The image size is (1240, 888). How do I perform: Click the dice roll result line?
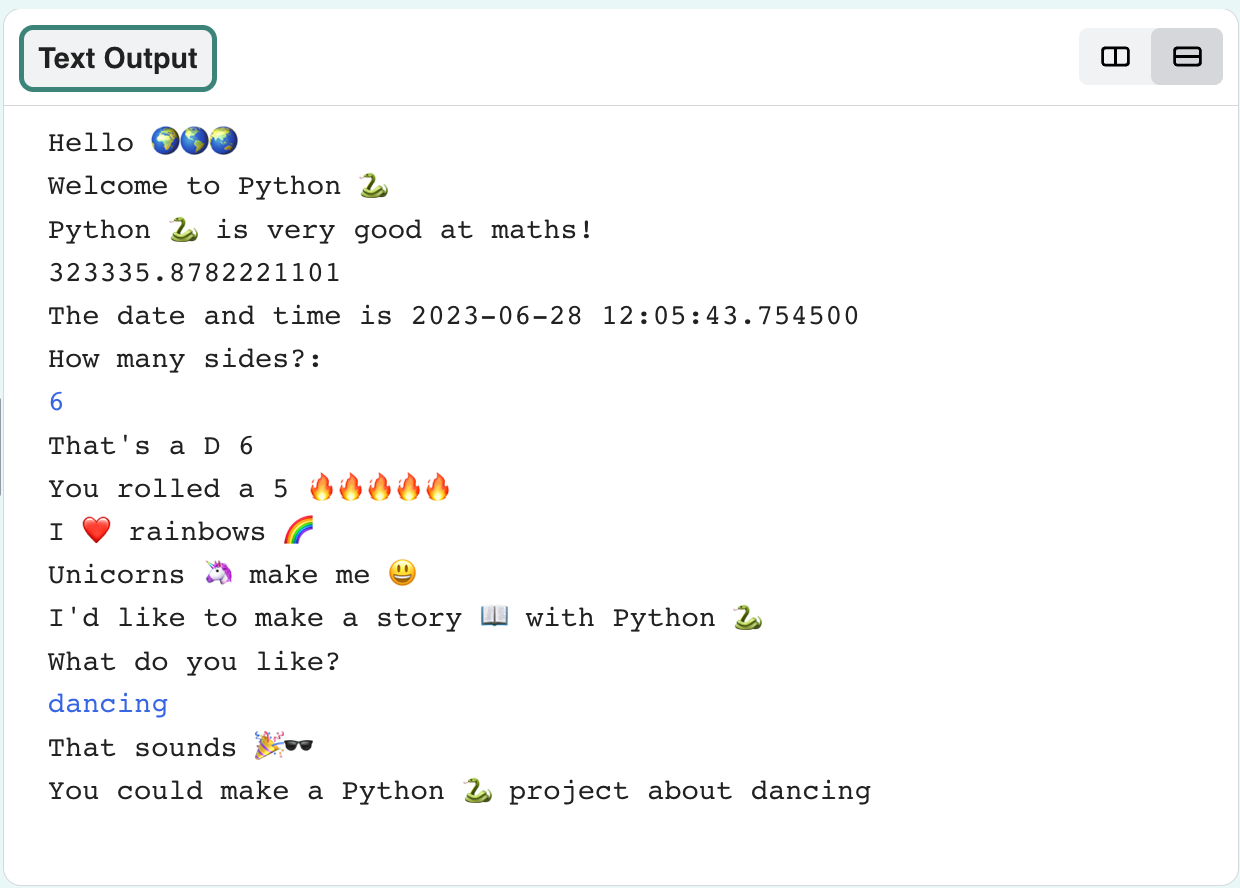(248, 487)
